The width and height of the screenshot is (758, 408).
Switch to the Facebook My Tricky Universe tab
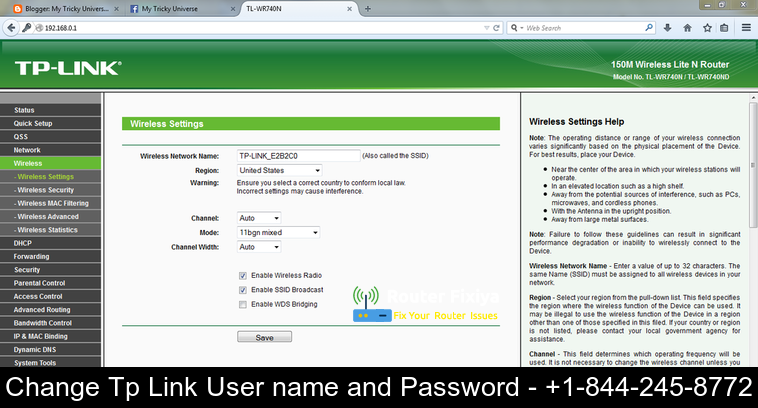point(180,9)
